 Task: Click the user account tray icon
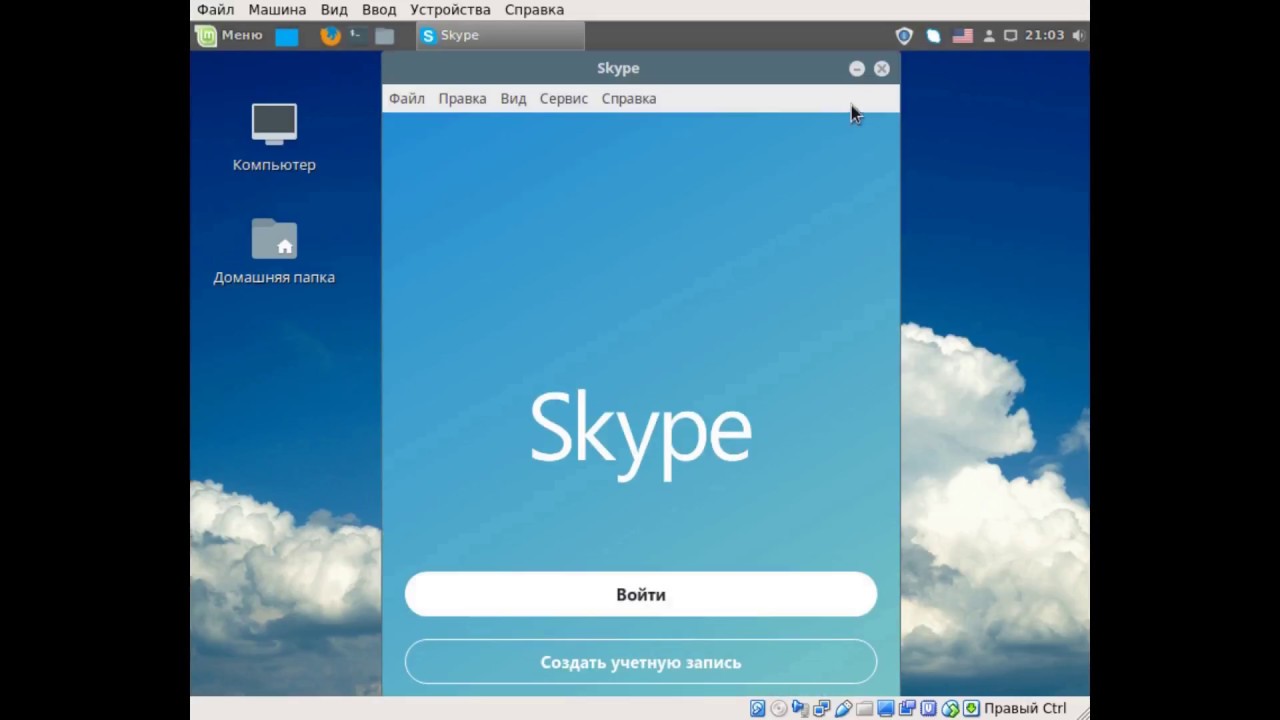point(989,35)
